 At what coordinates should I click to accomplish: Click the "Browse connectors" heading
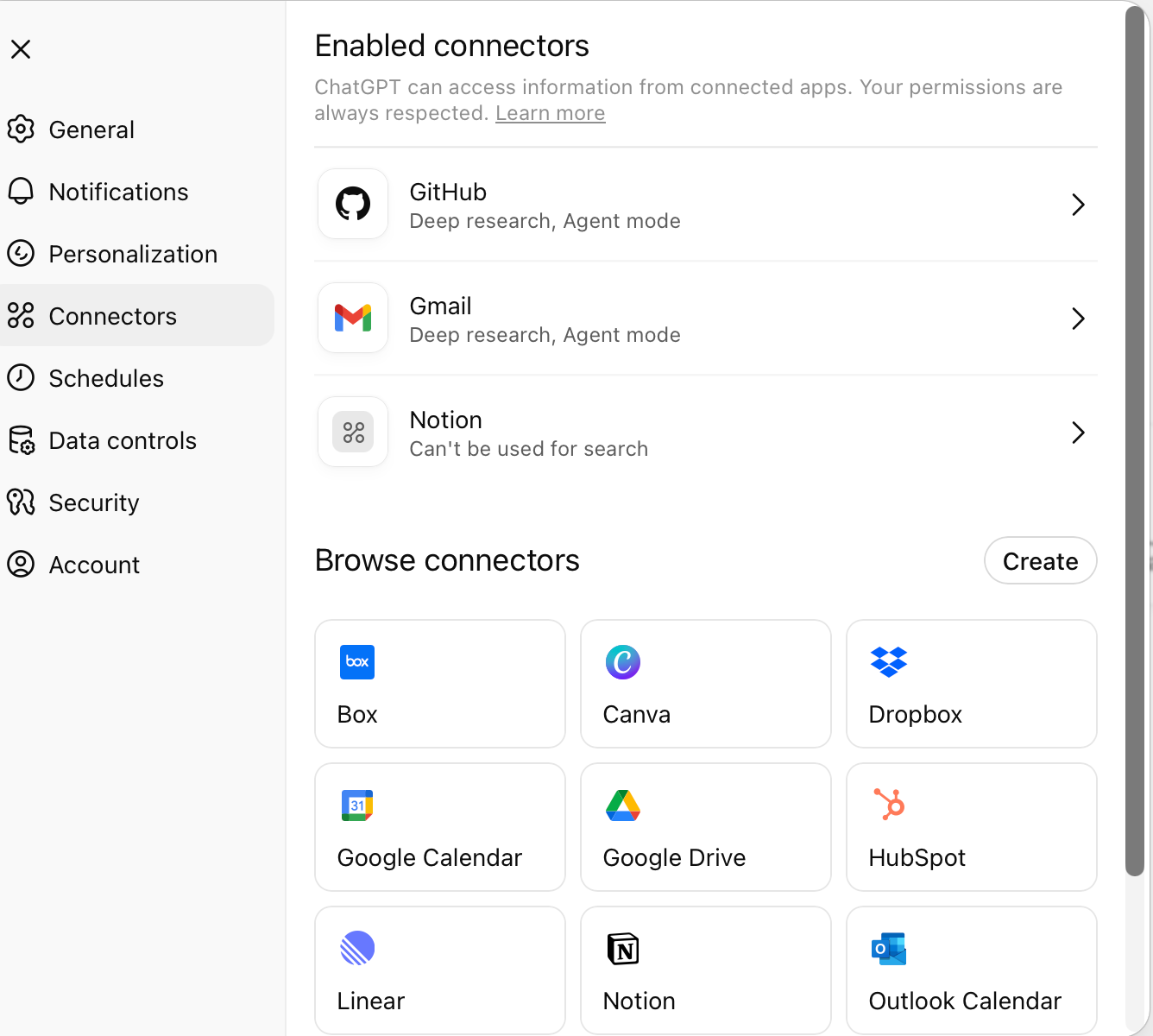[447, 560]
